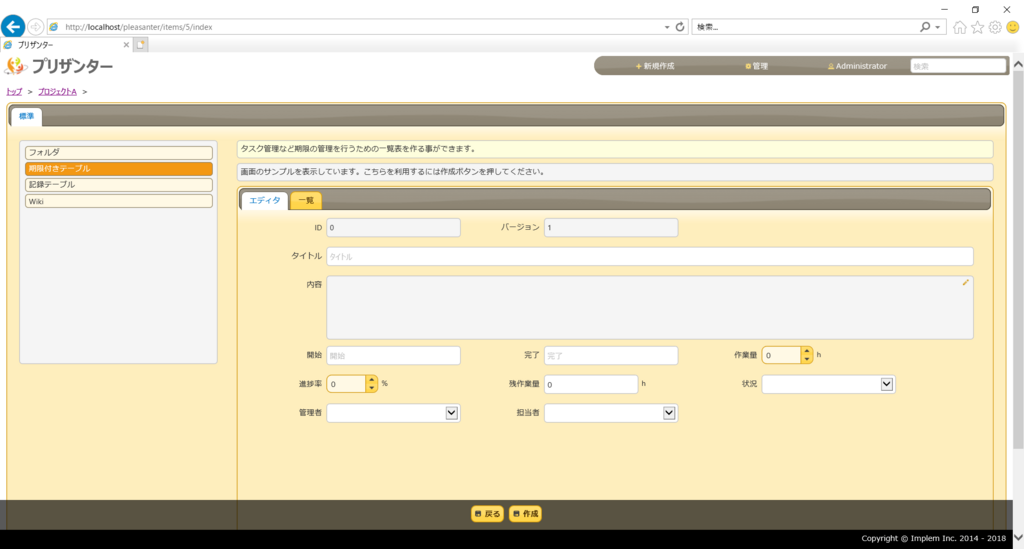Select Wiki template

click(x=119, y=201)
